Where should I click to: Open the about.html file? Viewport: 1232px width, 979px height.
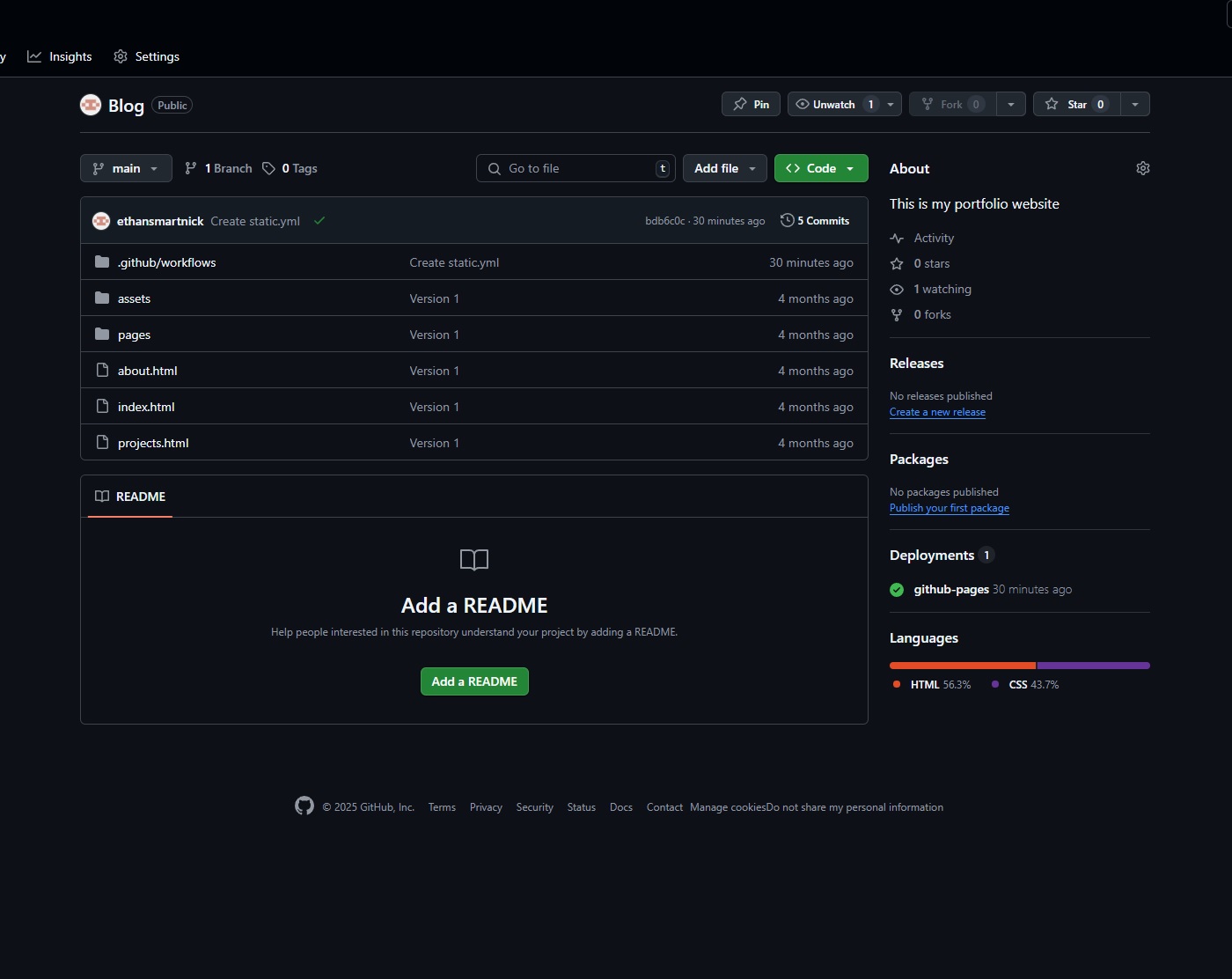click(x=148, y=371)
